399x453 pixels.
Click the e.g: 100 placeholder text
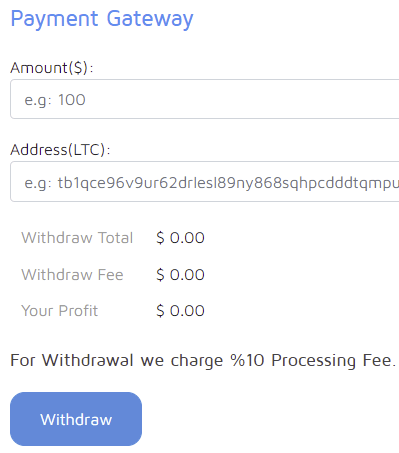tap(55, 100)
